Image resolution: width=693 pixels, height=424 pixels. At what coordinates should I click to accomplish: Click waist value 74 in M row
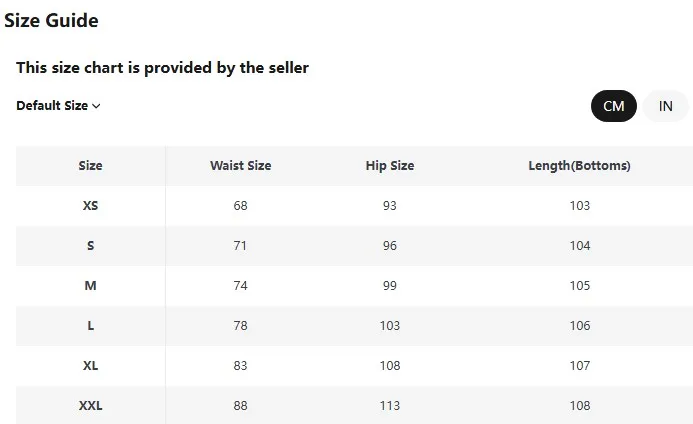coord(240,286)
